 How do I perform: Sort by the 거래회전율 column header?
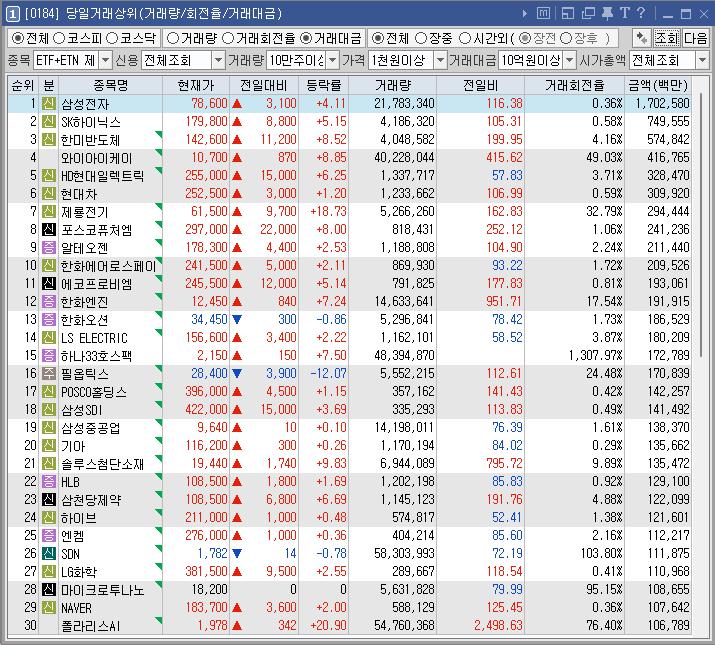[x=575, y=85]
